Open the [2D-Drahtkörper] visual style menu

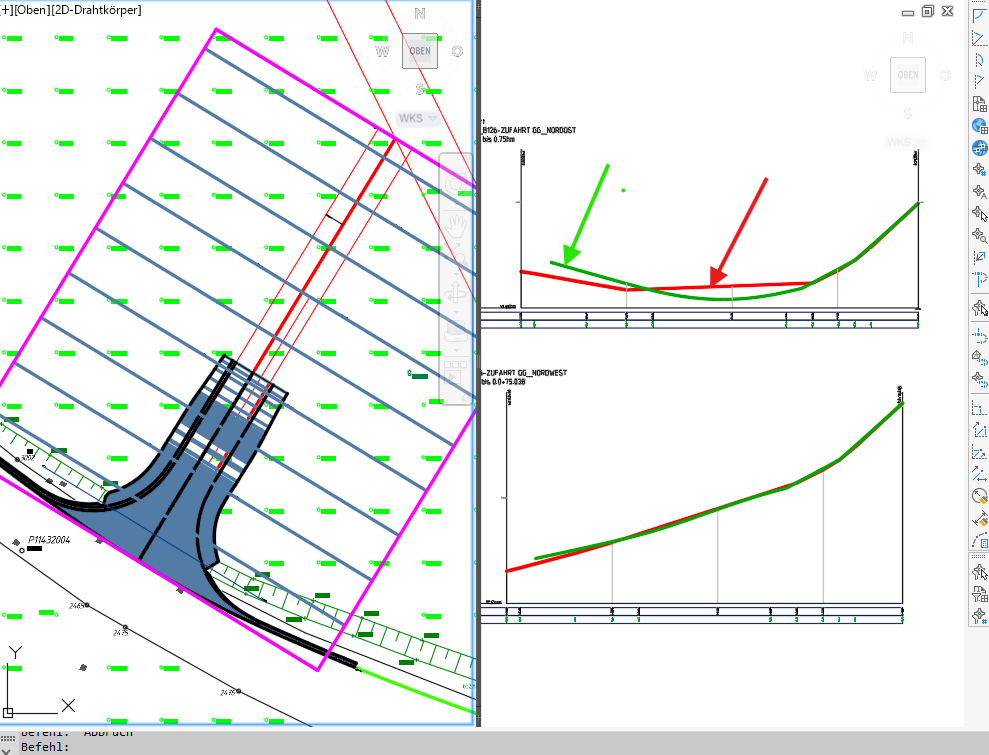(95, 10)
